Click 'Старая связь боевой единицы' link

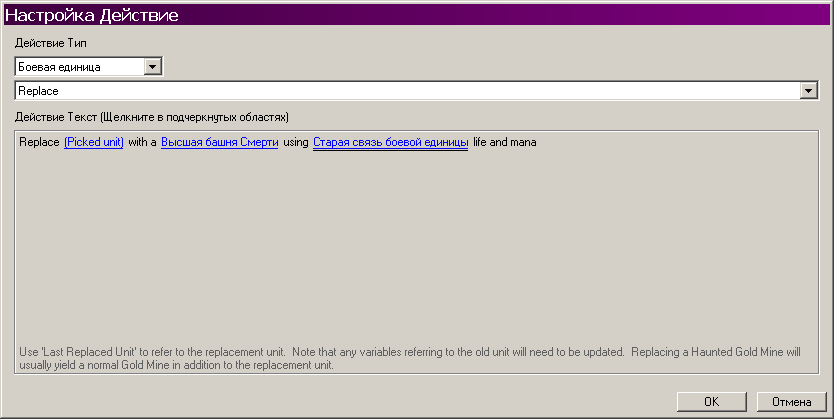tap(390, 143)
